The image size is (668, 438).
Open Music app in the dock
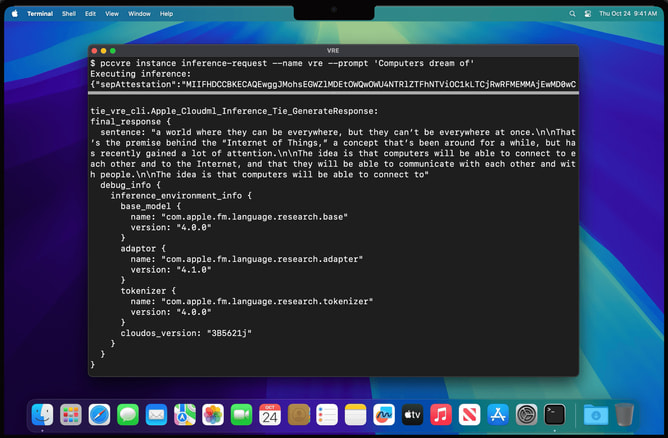[x=441, y=415]
